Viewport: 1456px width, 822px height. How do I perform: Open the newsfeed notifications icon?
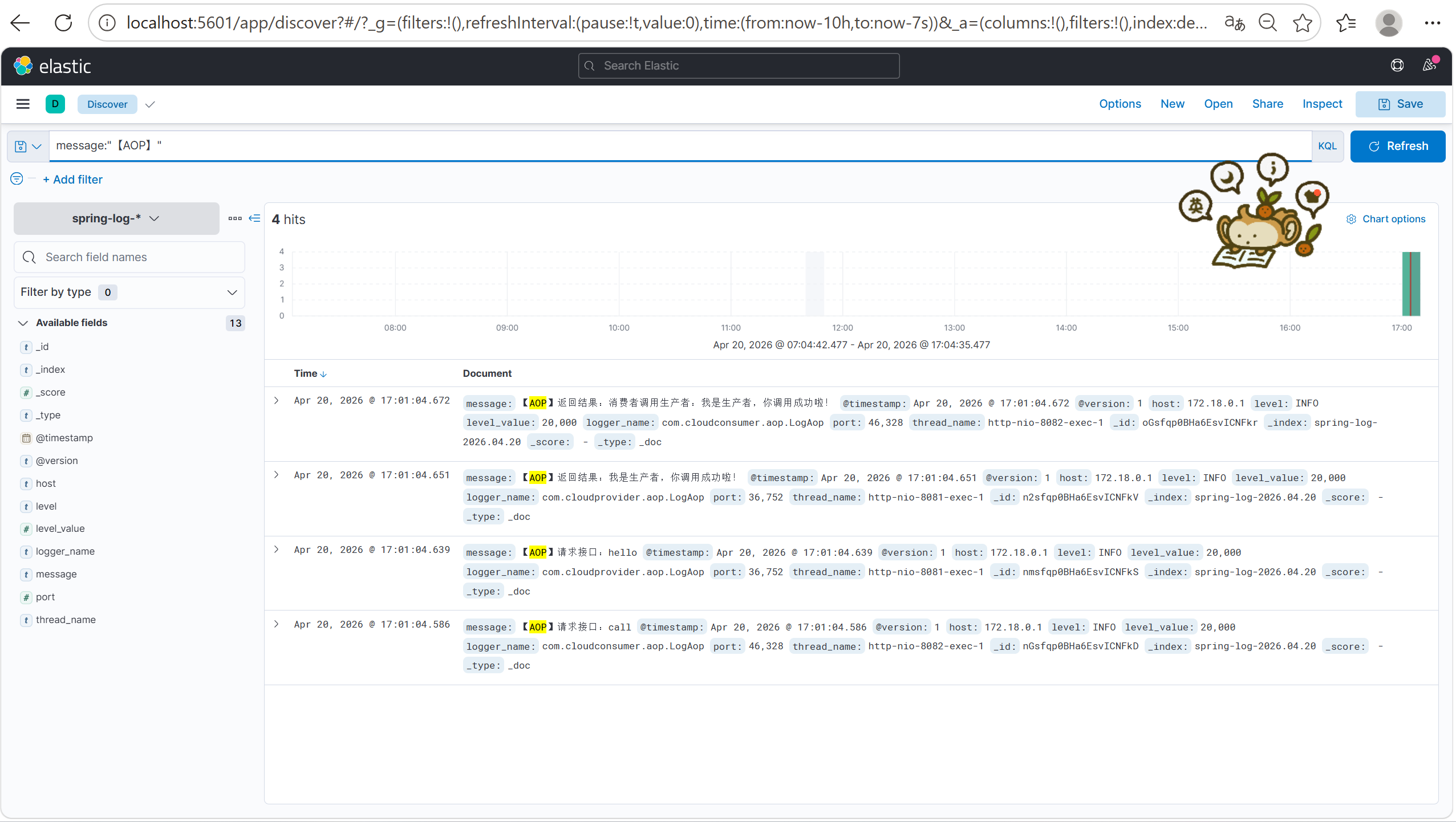(x=1429, y=66)
